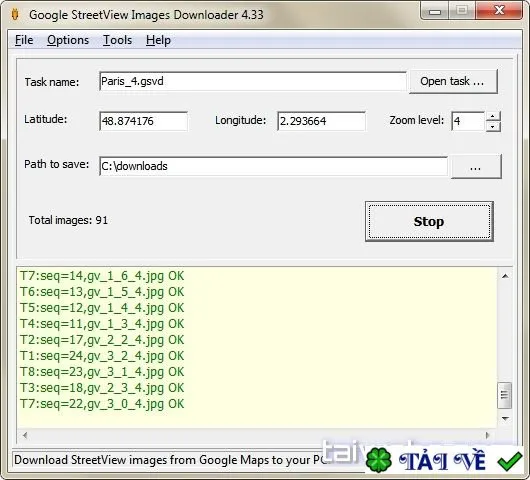This screenshot has height=480, width=530.
Task: Click horizontal scroll left arrow
Action: click(25, 435)
